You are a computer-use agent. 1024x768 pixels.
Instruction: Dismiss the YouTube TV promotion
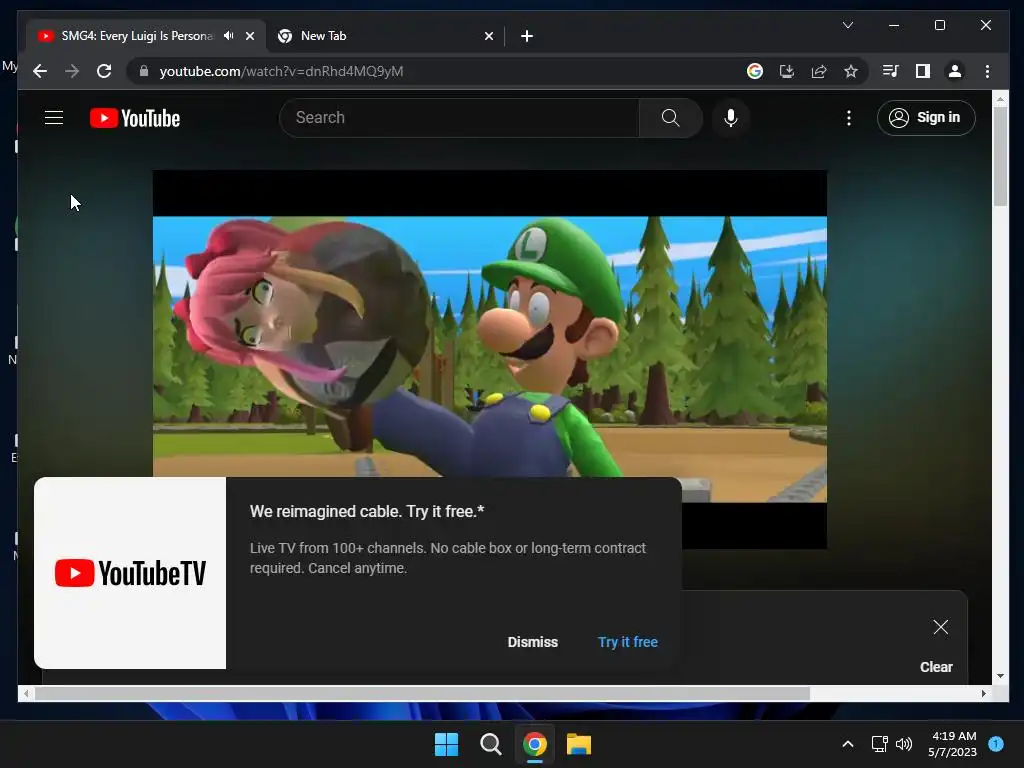[533, 642]
